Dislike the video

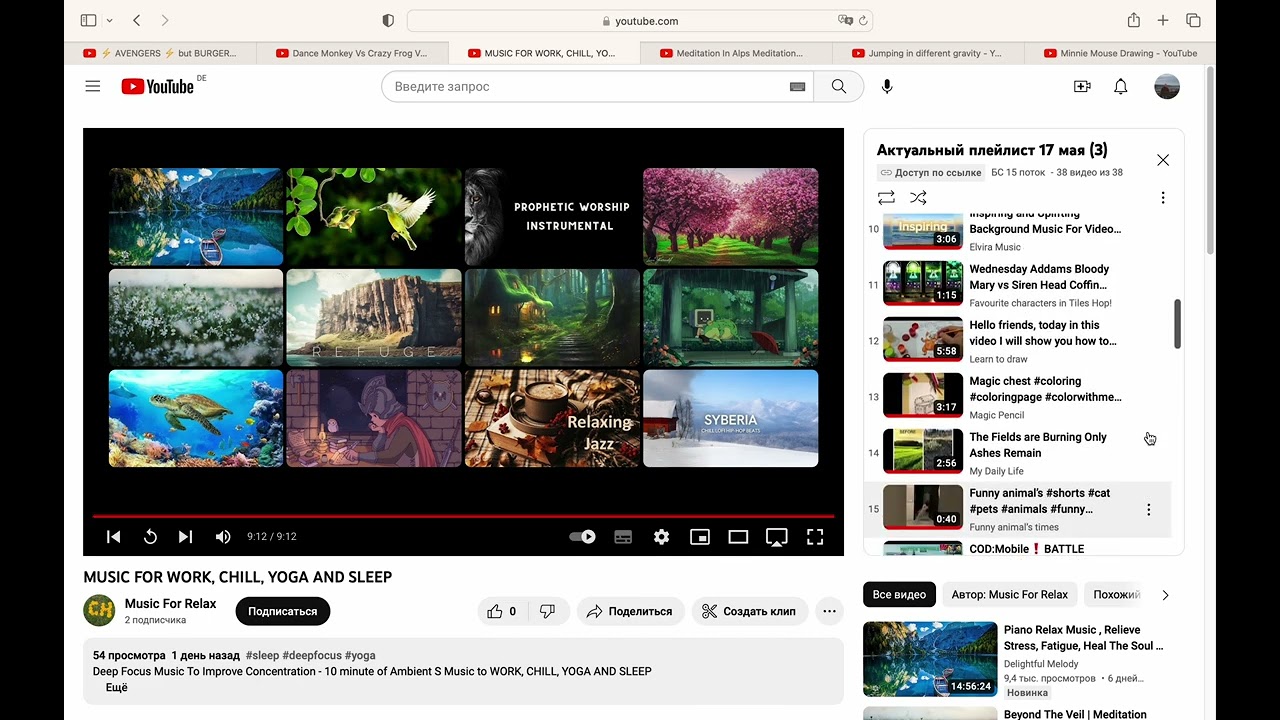coord(548,611)
